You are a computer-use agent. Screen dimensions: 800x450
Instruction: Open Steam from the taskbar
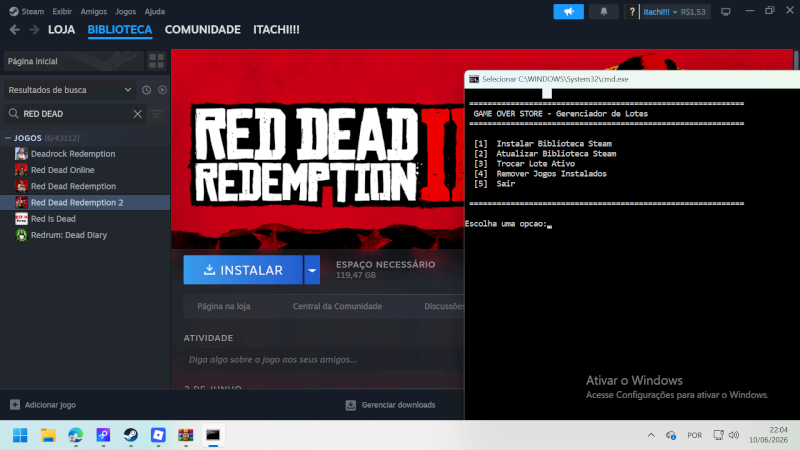(131, 435)
